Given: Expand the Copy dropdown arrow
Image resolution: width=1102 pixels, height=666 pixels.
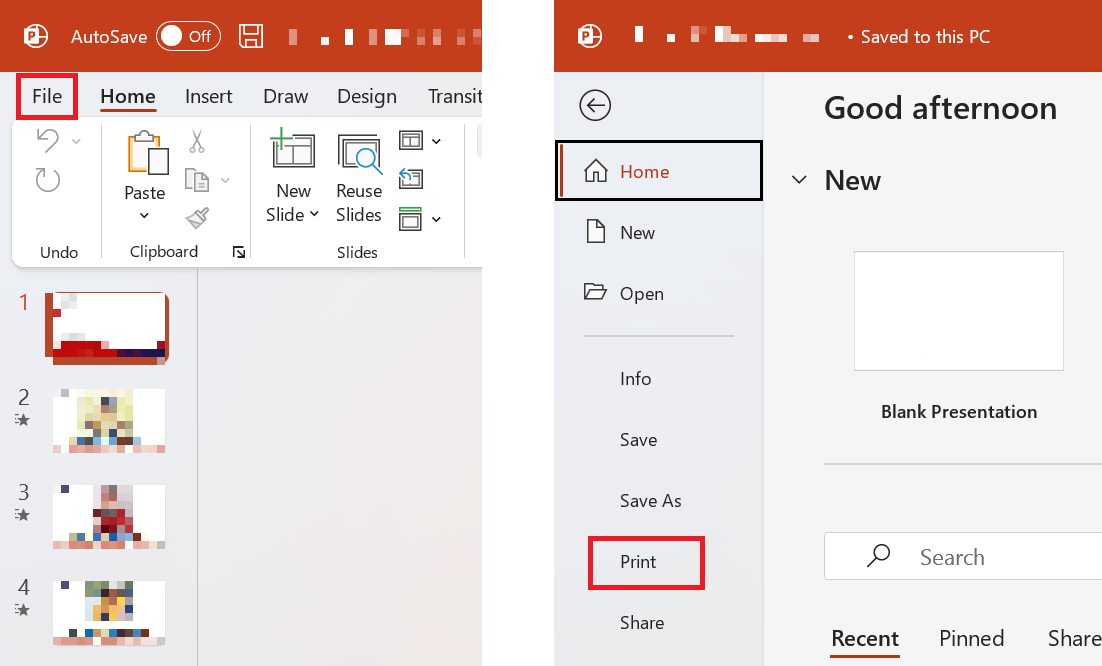Looking at the screenshot, I should (225, 181).
